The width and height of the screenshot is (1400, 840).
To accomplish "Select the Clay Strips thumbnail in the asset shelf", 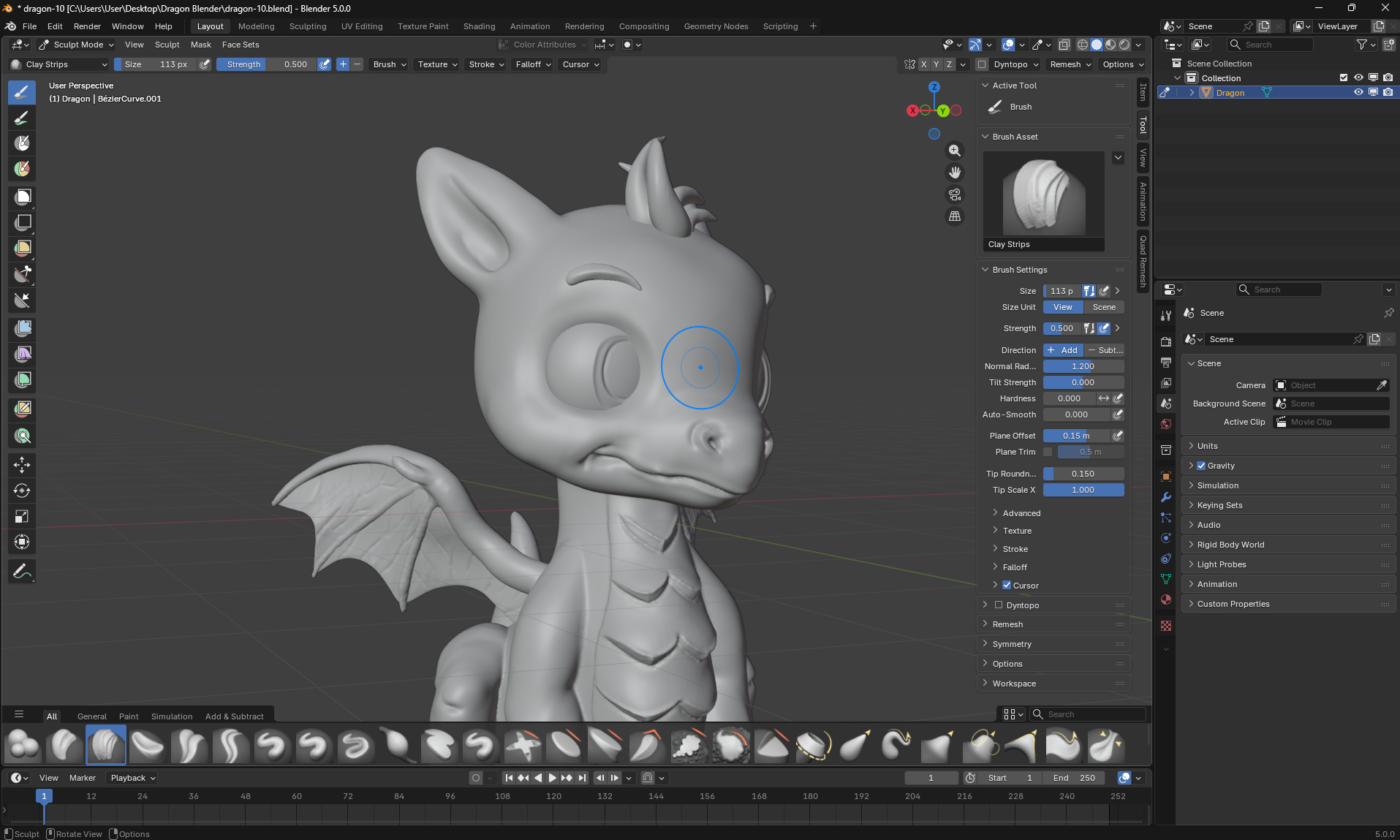I will pyautogui.click(x=106, y=744).
